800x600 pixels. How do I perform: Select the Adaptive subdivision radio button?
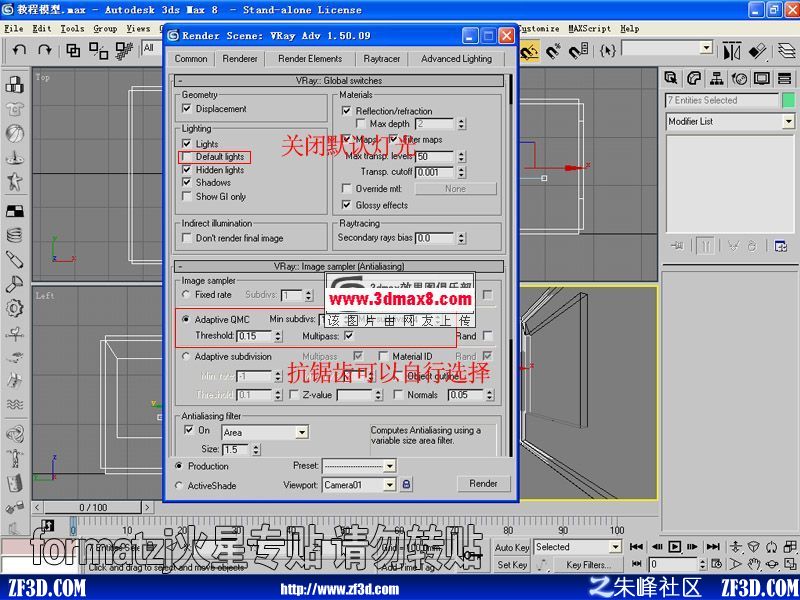coord(186,356)
